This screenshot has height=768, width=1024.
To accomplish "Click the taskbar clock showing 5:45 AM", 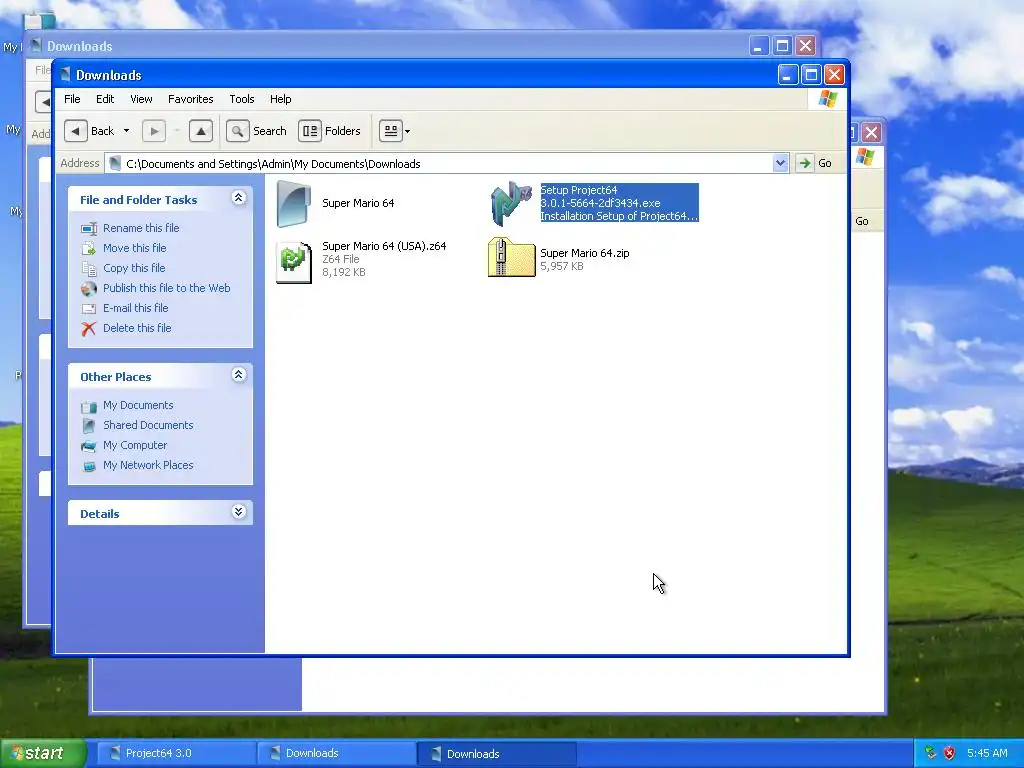I will click(987, 754).
